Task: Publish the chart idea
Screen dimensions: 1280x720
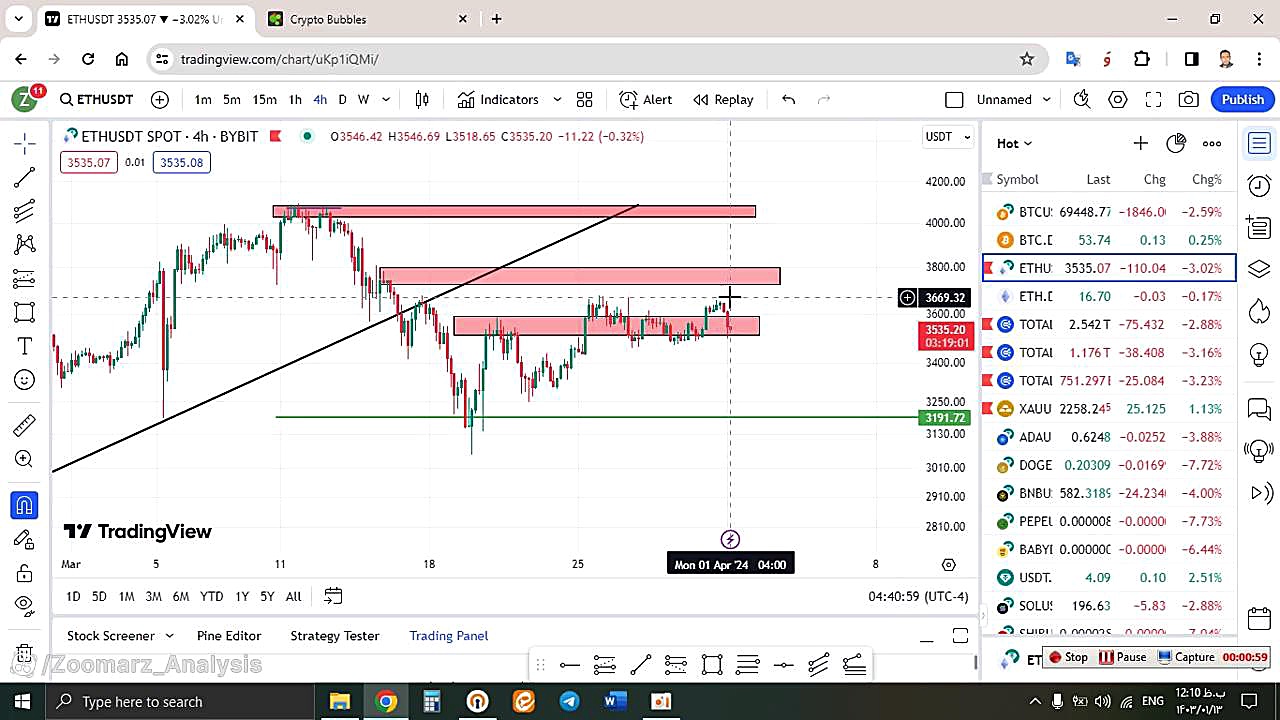Action: [1243, 99]
